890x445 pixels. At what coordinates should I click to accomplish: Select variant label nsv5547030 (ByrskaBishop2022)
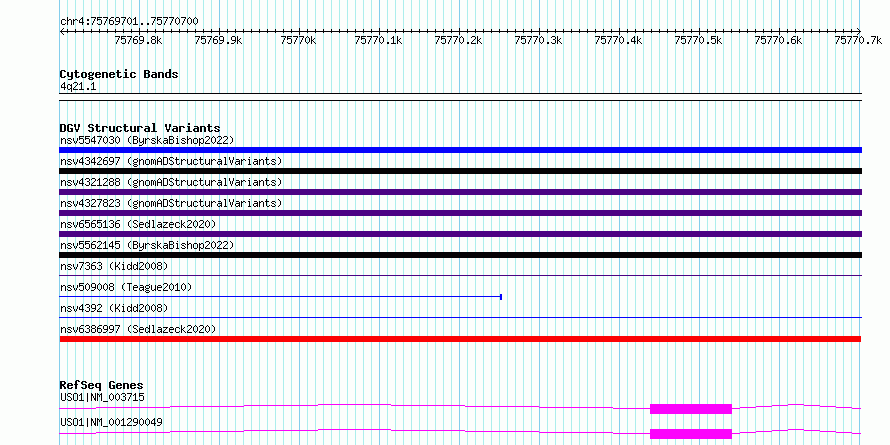pyautogui.click(x=147, y=140)
